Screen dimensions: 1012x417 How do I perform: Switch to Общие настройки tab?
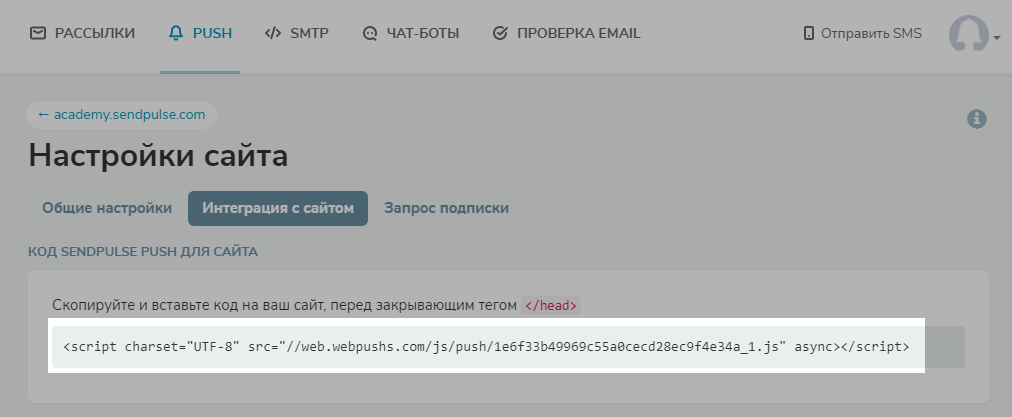(x=107, y=208)
